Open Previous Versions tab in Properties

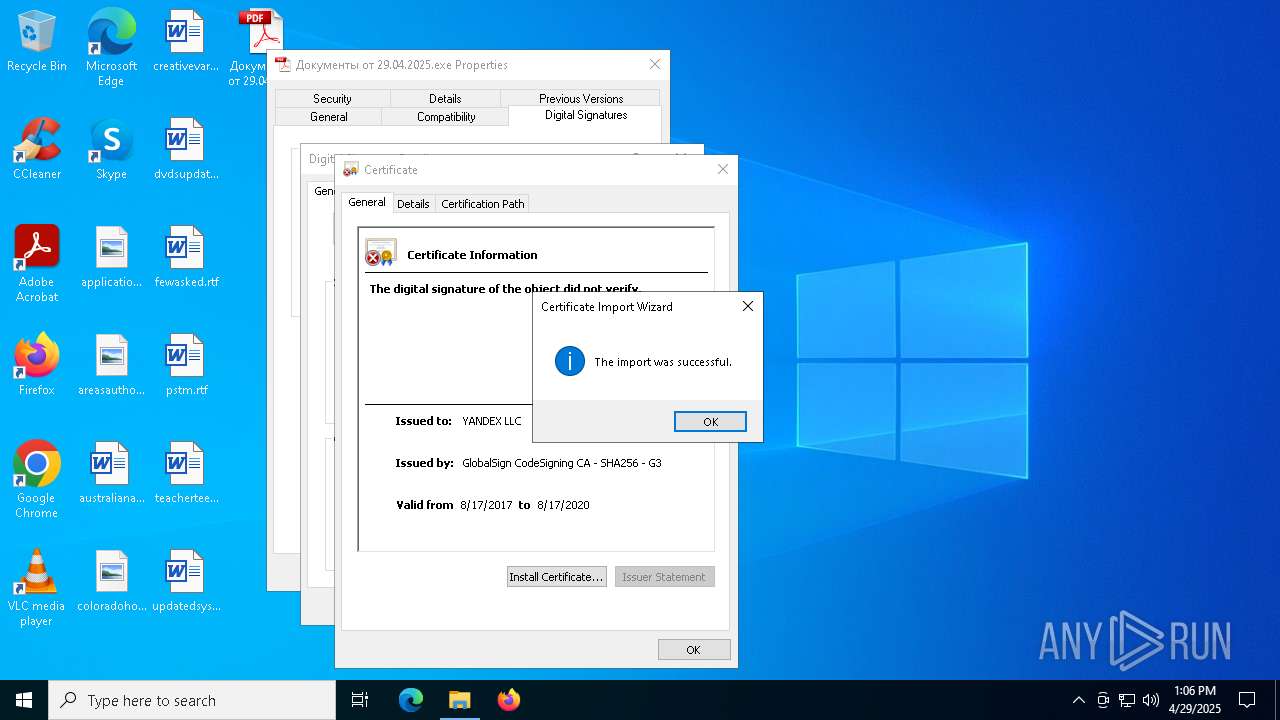581,98
